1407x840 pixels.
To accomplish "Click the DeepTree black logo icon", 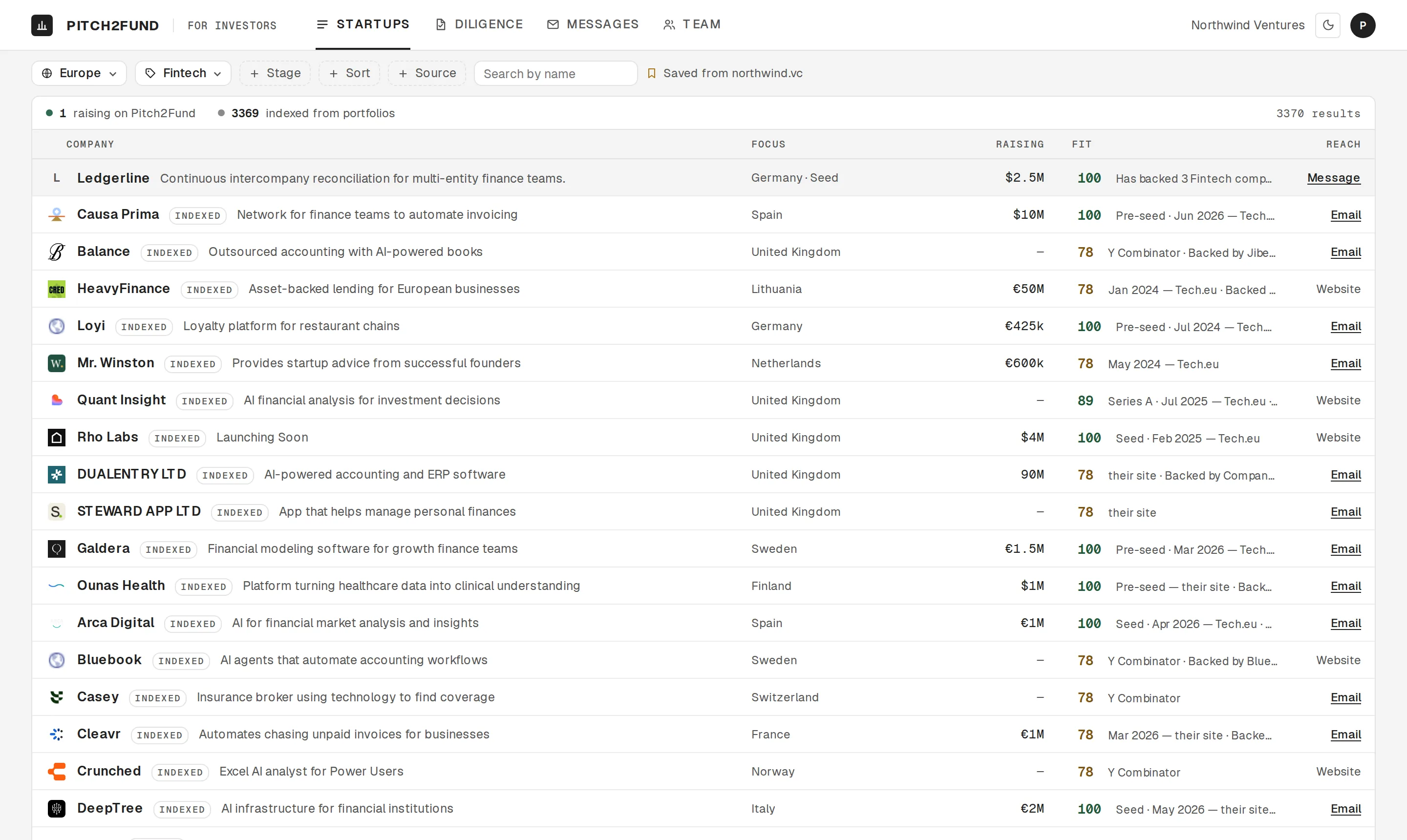I will tap(57, 809).
